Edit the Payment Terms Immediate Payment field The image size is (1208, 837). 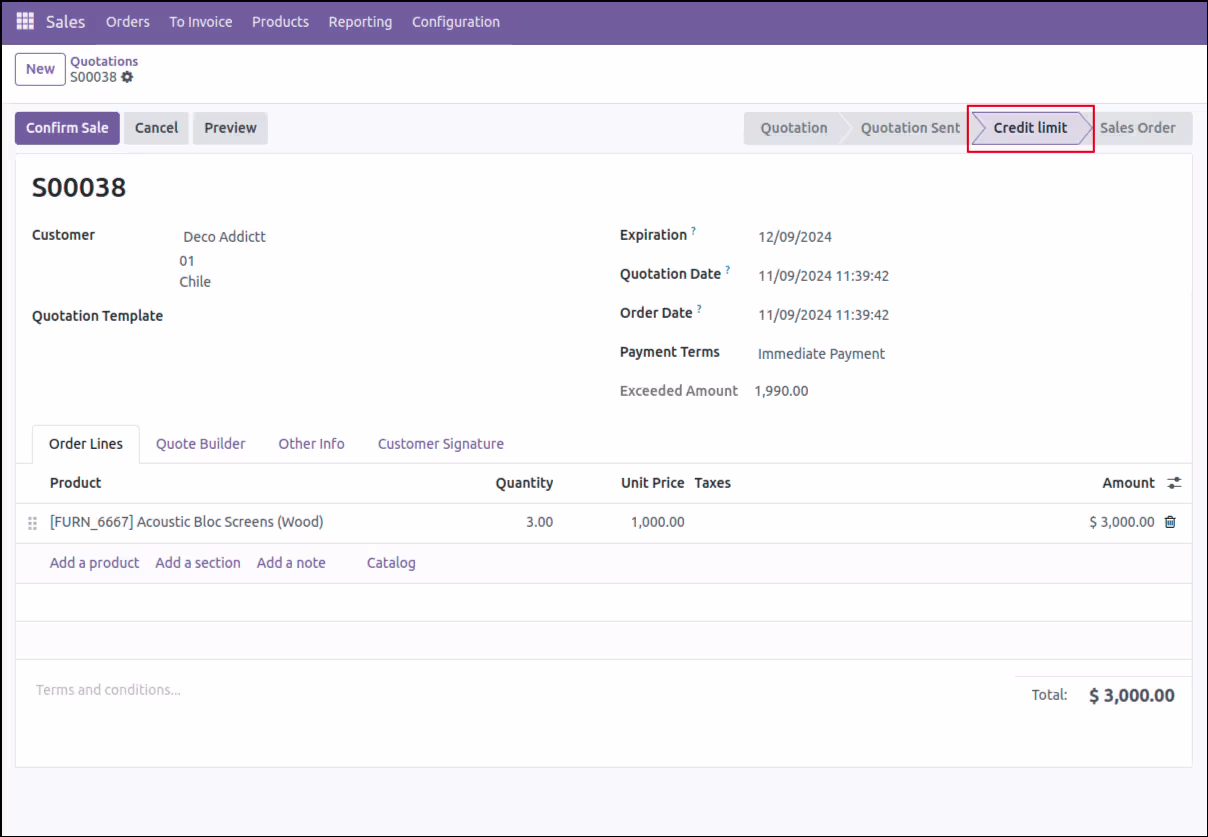(822, 354)
